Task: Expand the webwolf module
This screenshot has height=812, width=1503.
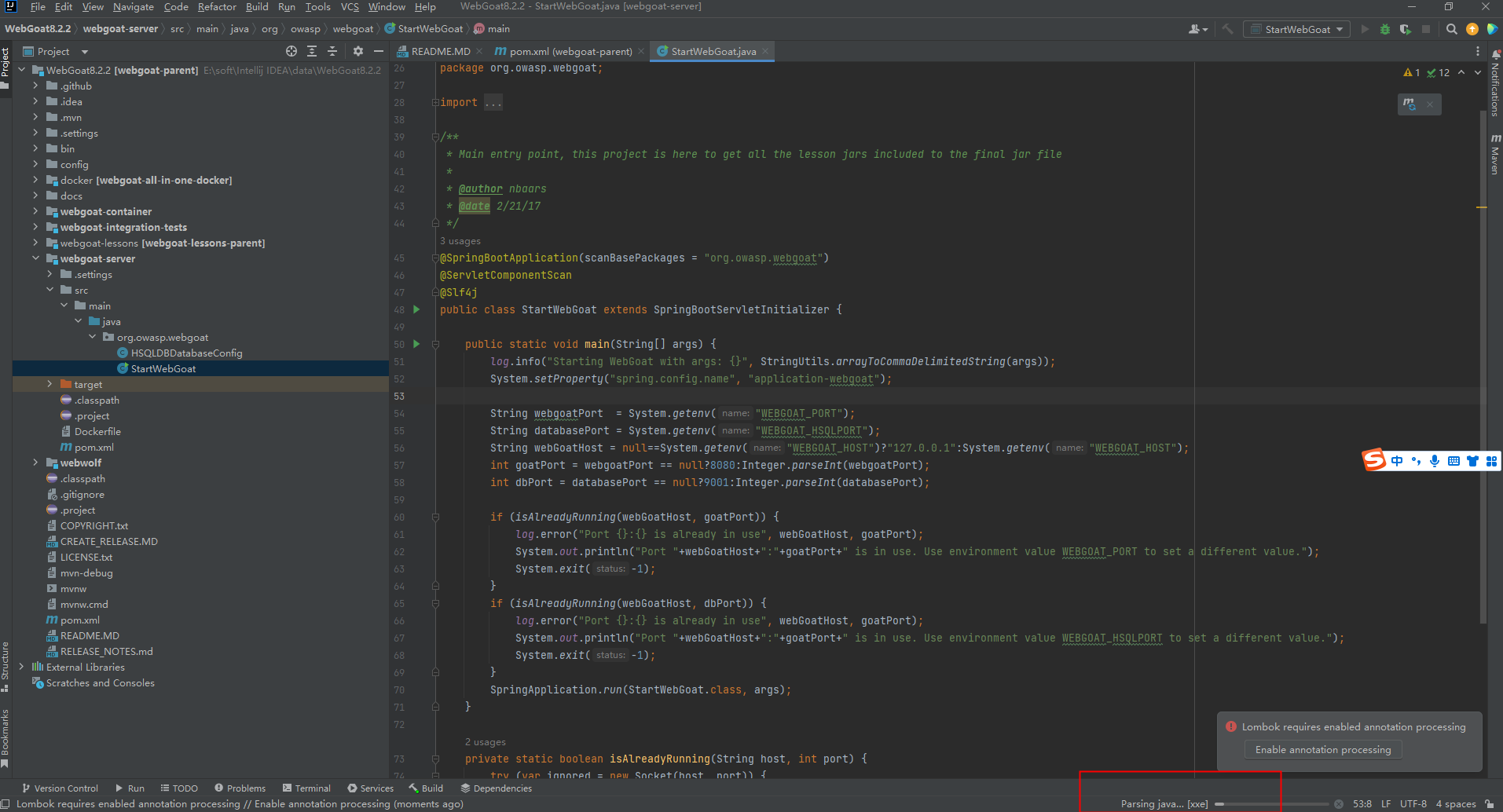Action: click(x=35, y=463)
